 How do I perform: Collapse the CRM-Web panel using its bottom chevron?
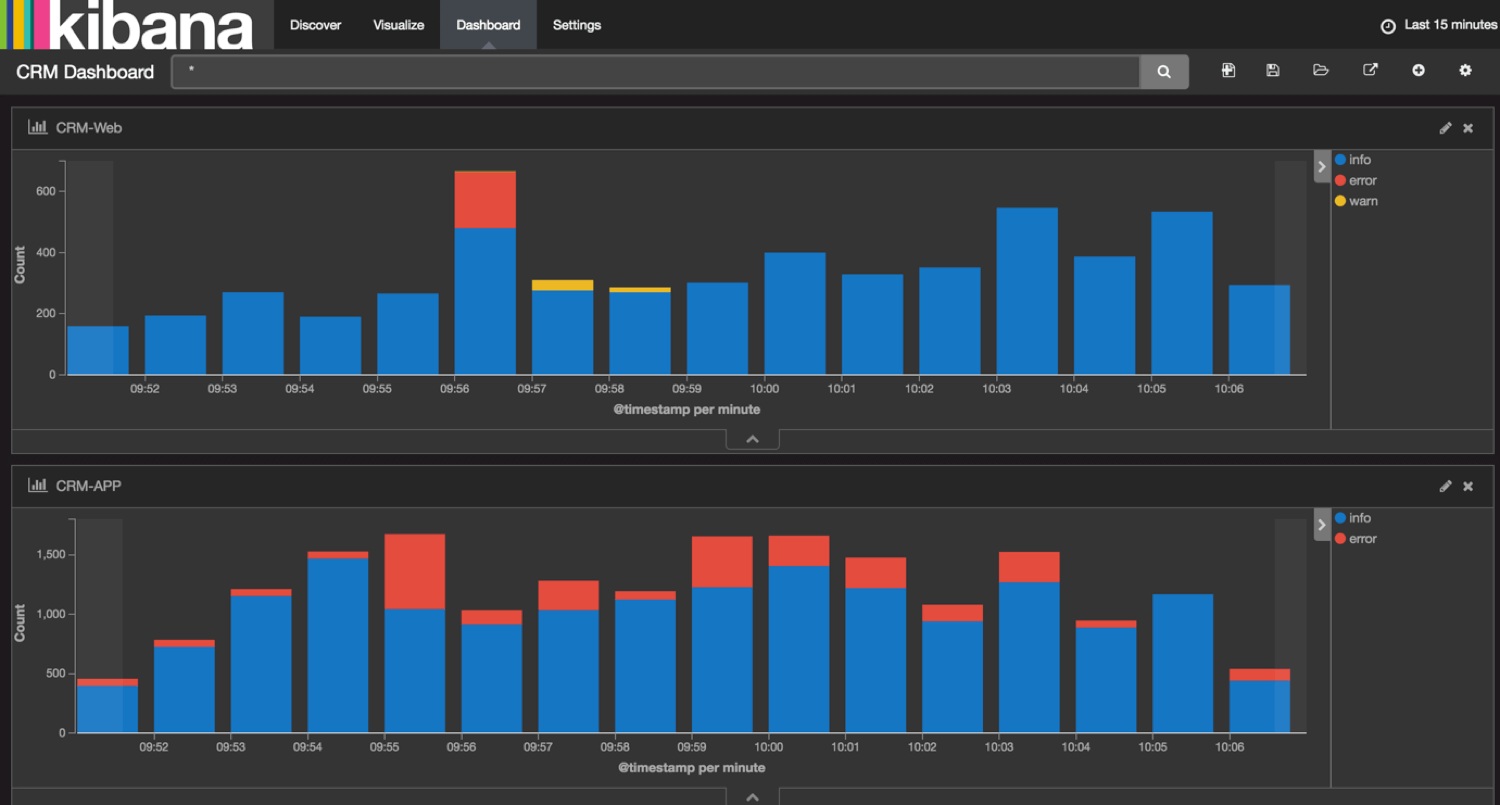click(x=752, y=438)
